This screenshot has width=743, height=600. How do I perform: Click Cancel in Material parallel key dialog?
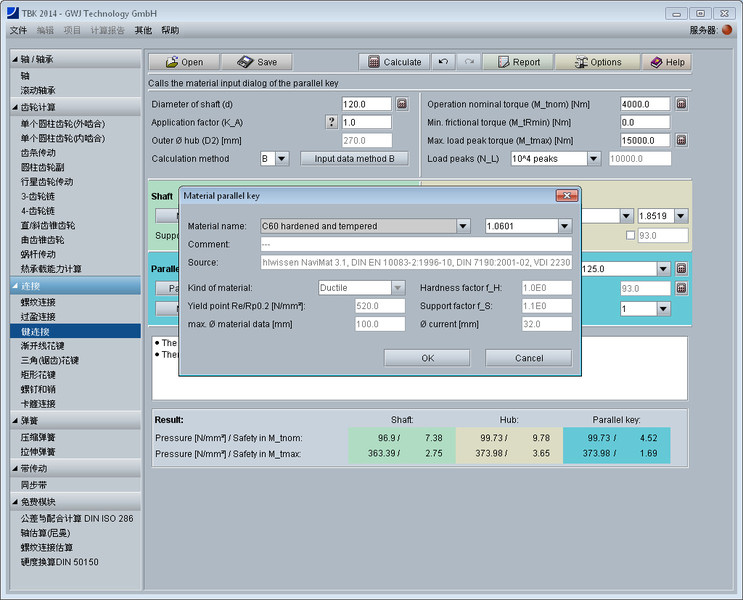pos(528,358)
